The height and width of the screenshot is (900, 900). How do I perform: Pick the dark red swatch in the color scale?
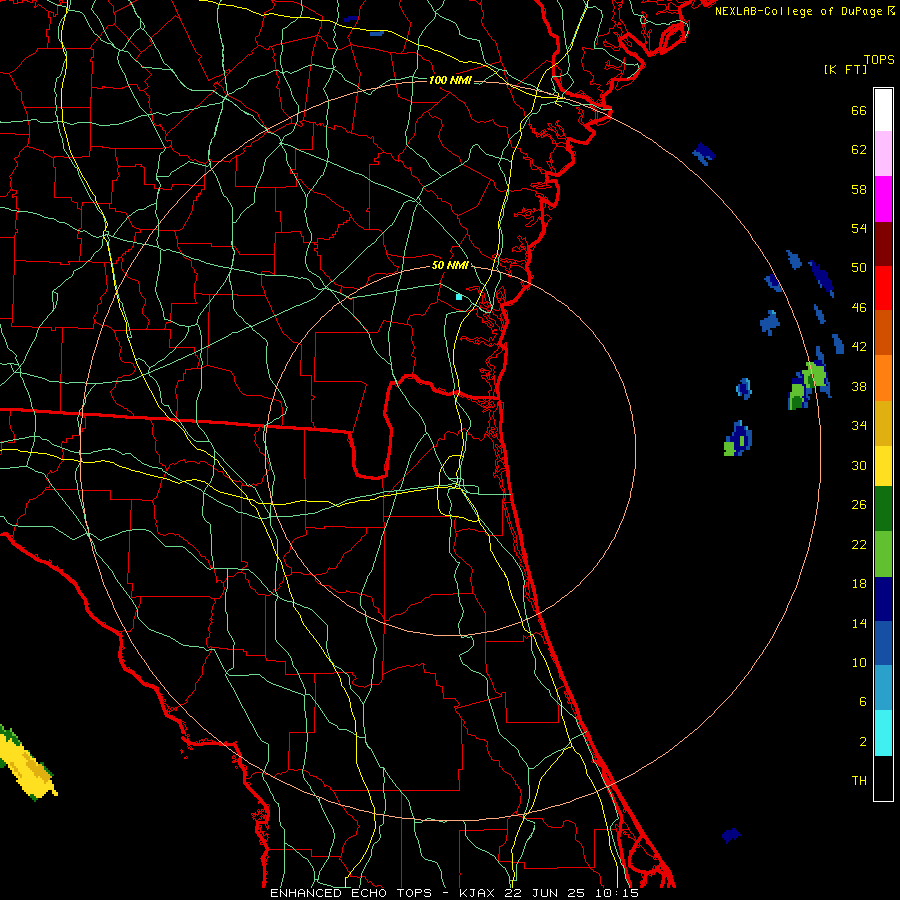coord(883,244)
